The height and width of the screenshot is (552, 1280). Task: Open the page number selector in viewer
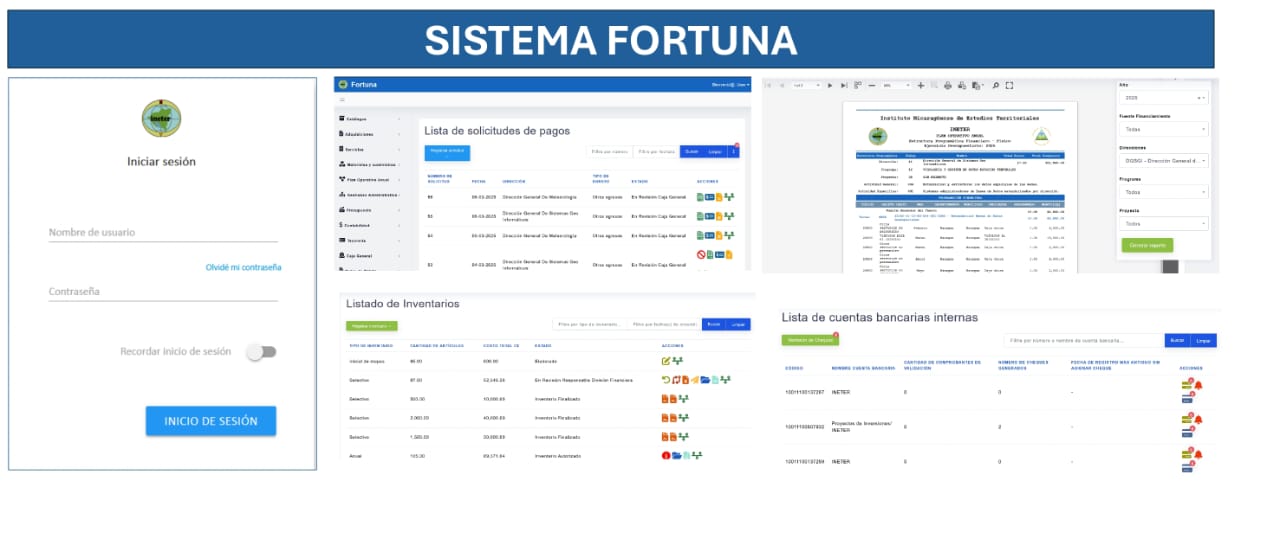pos(806,85)
